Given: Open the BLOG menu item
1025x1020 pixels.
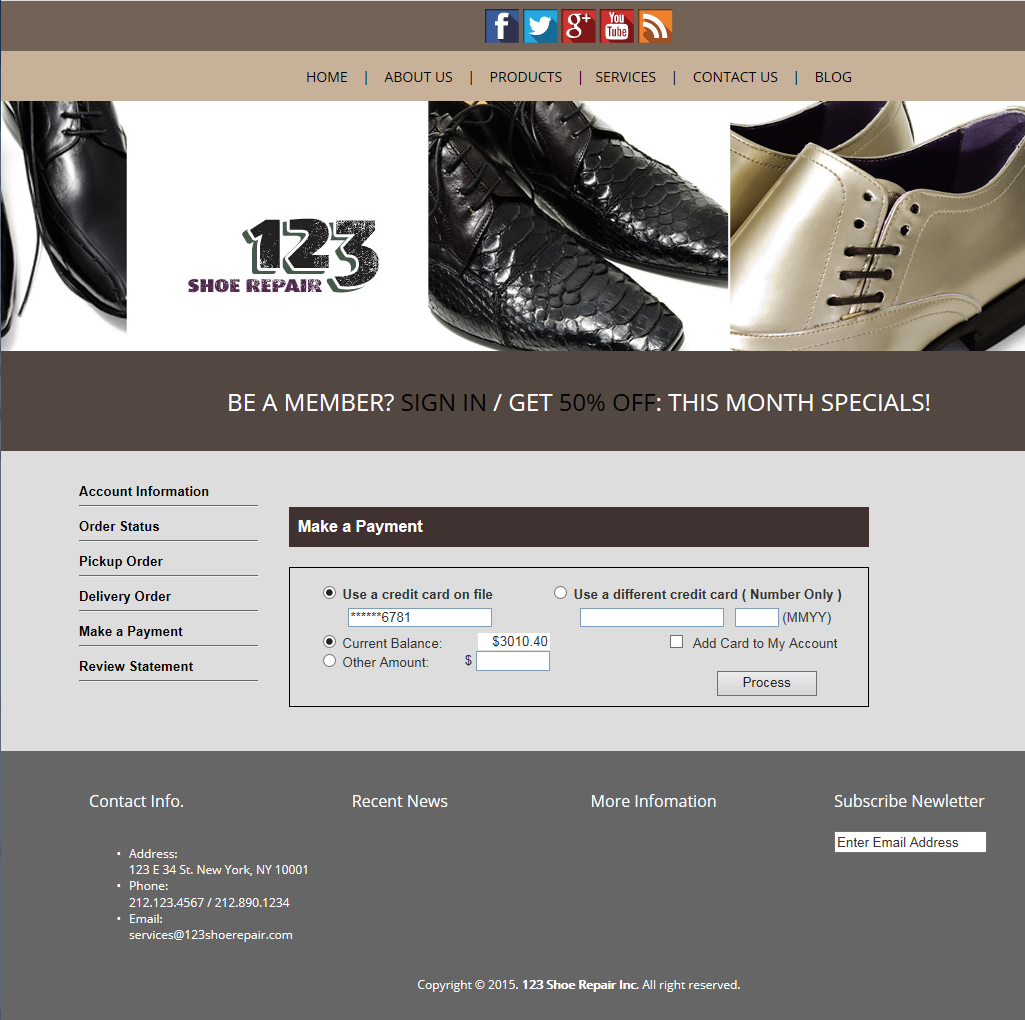Looking at the screenshot, I should pos(833,77).
